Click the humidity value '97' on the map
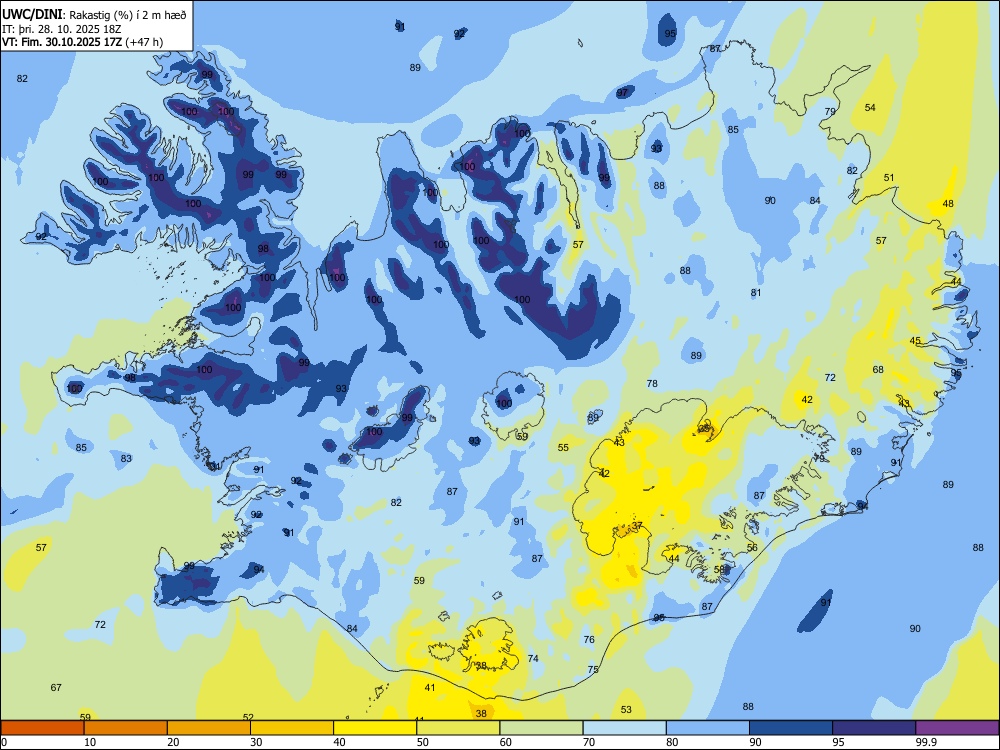 pyautogui.click(x=622, y=92)
